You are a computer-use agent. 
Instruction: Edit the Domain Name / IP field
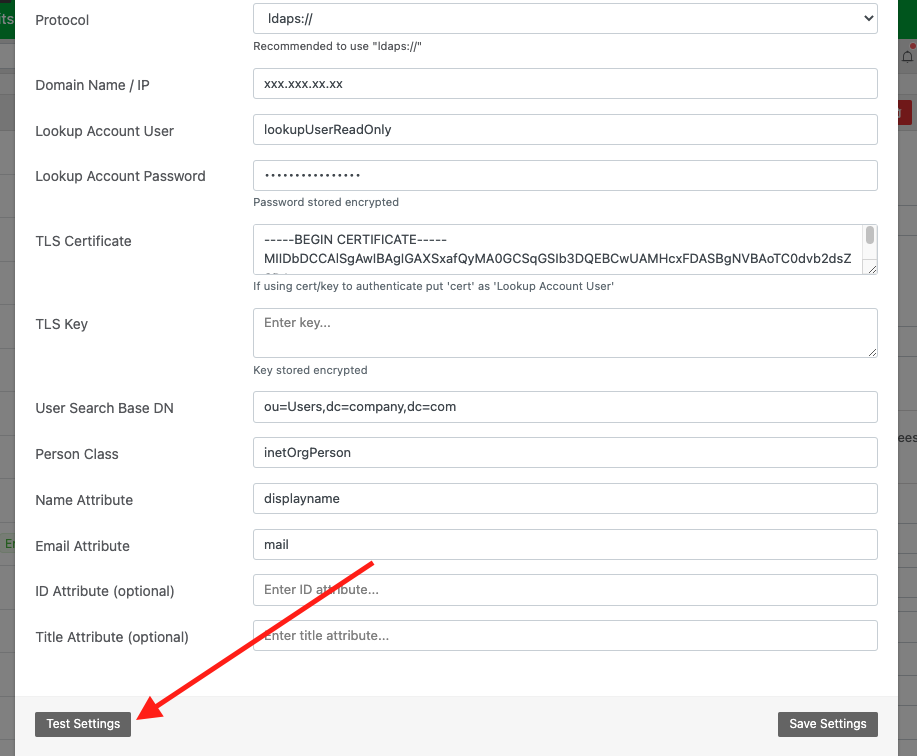(x=563, y=83)
